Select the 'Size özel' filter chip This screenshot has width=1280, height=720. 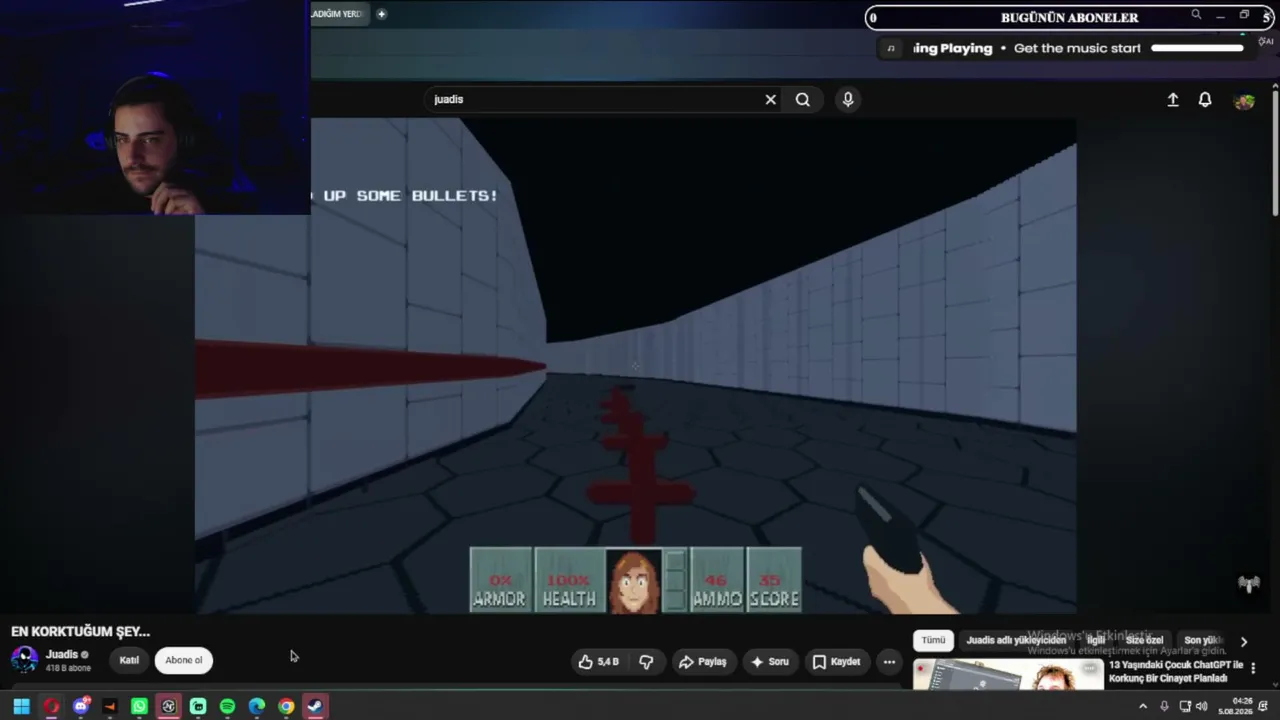tap(1145, 640)
